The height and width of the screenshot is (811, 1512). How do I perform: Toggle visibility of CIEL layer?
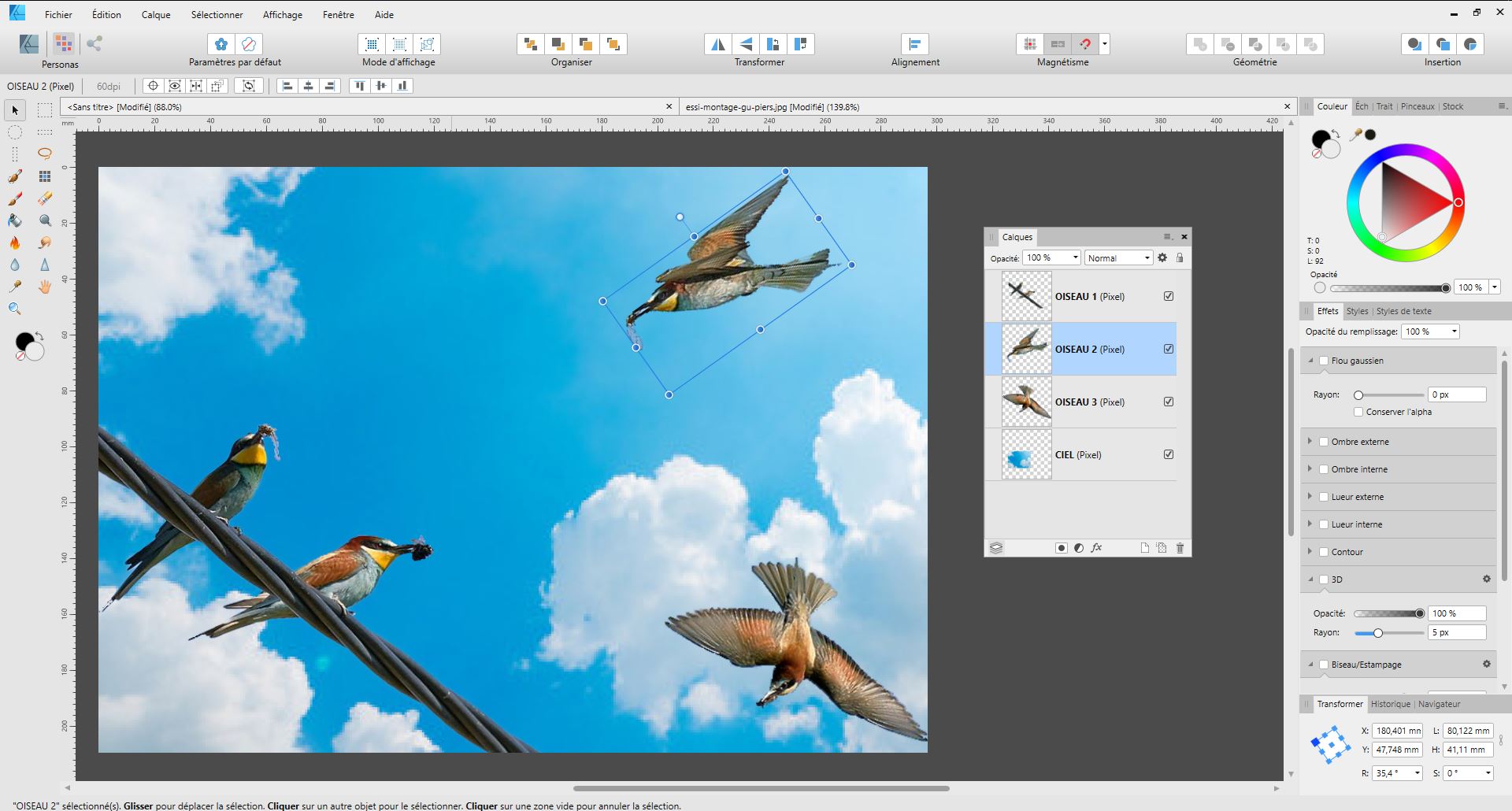[x=1169, y=454]
